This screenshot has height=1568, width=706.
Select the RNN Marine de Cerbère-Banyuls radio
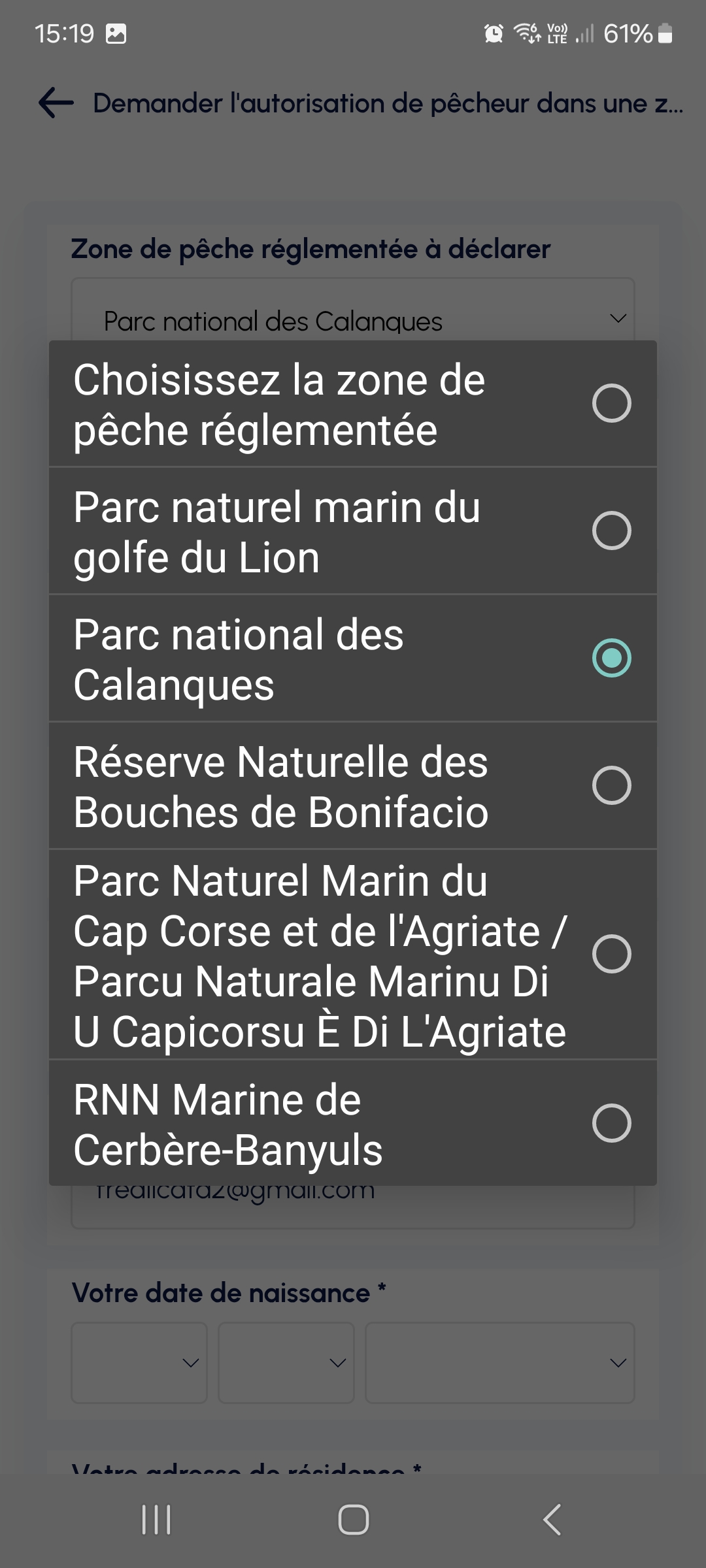[611, 1124]
